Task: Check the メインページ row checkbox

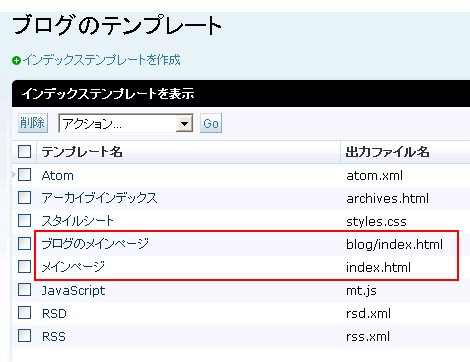Action: coord(24,267)
